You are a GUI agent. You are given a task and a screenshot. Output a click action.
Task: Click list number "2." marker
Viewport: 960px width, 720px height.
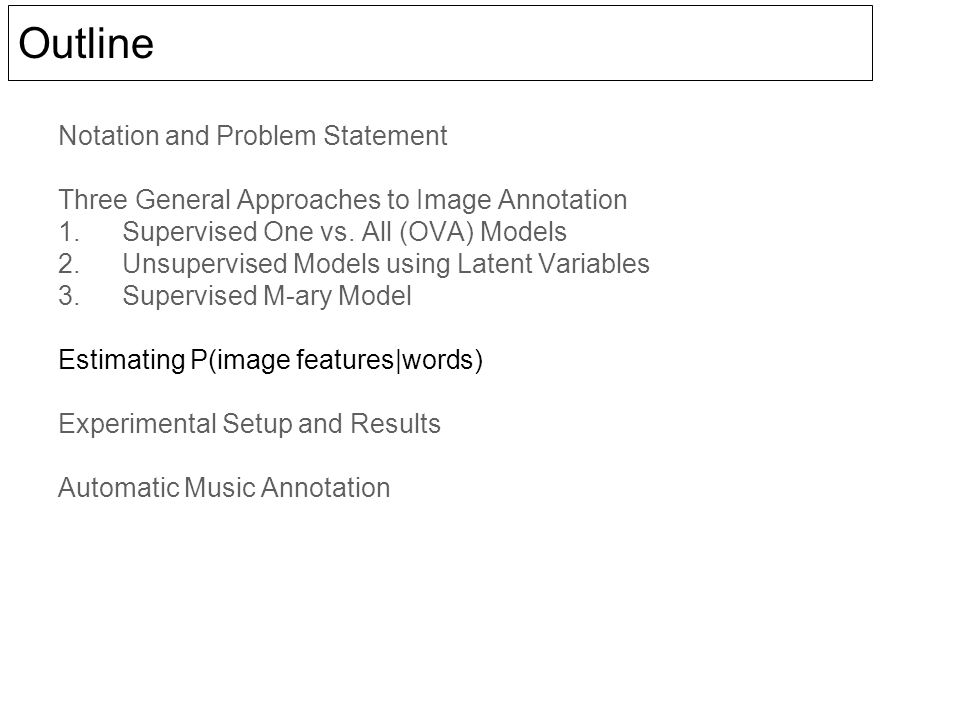(x=69, y=264)
